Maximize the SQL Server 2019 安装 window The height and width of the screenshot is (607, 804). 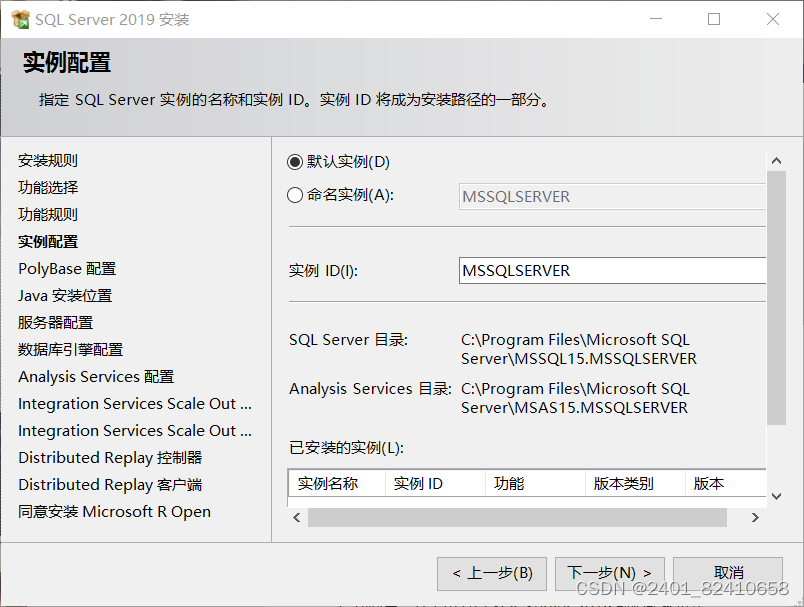pos(714,19)
